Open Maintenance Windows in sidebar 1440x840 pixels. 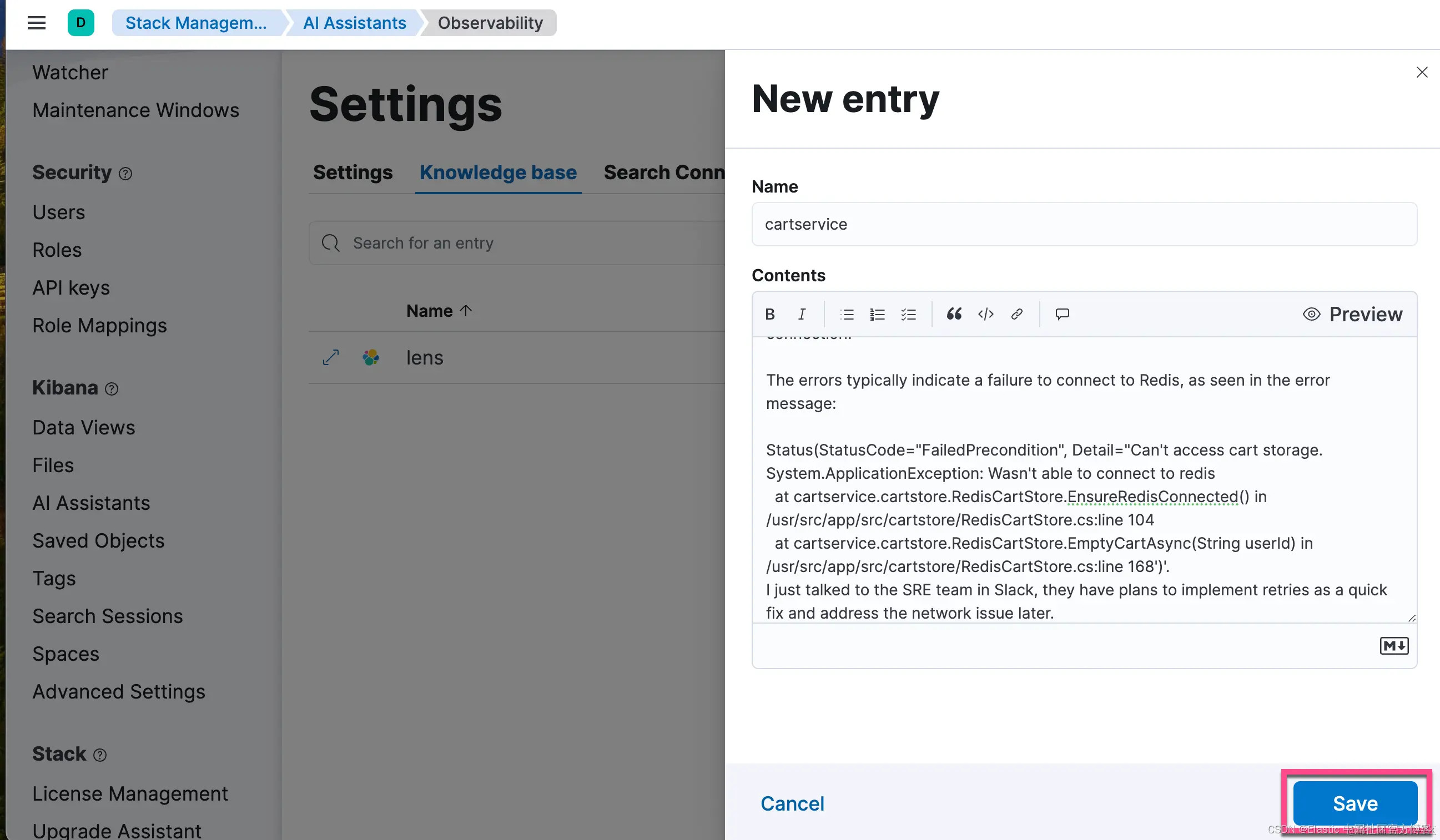click(135, 110)
